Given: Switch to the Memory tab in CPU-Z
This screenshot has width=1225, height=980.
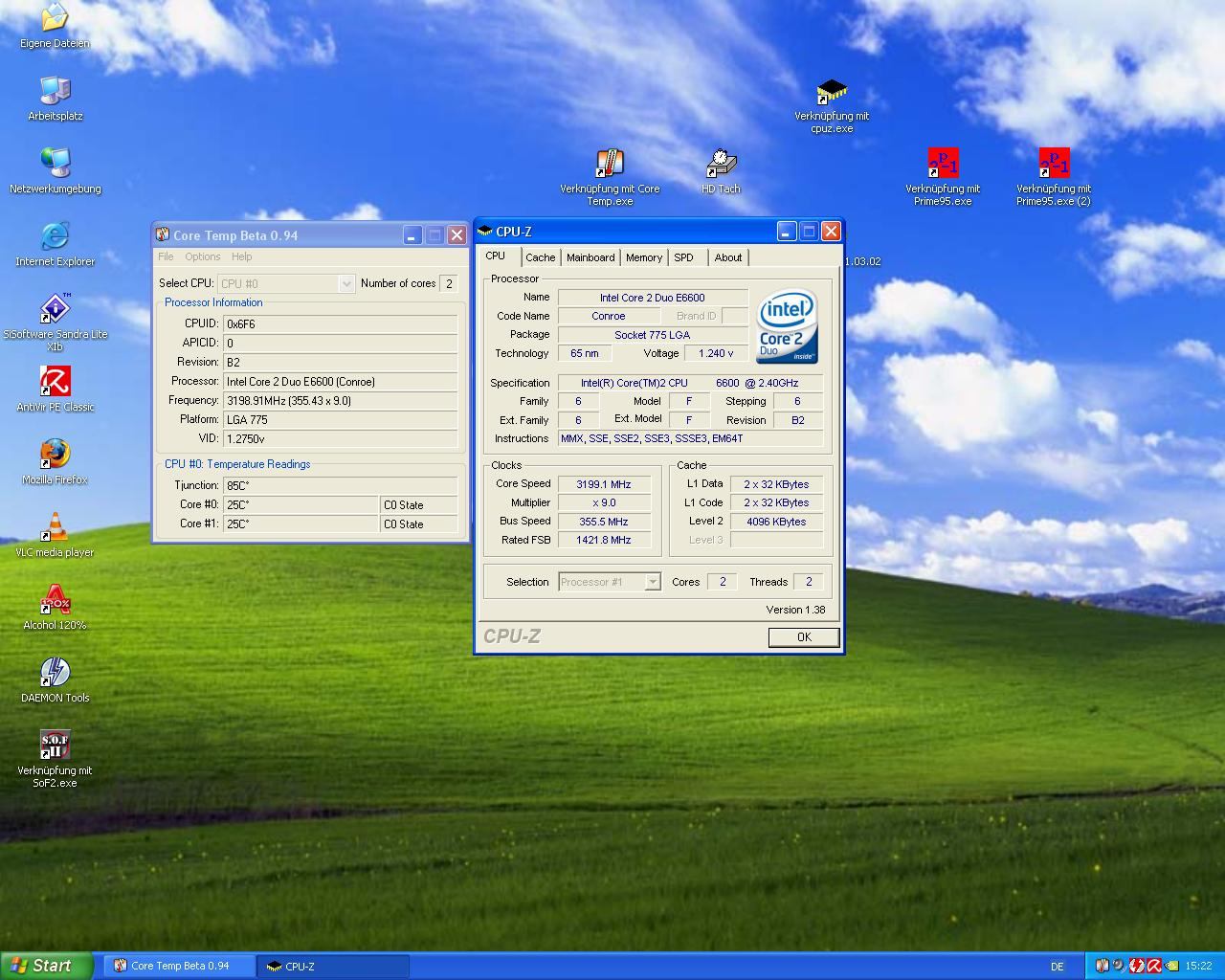Looking at the screenshot, I should point(644,257).
